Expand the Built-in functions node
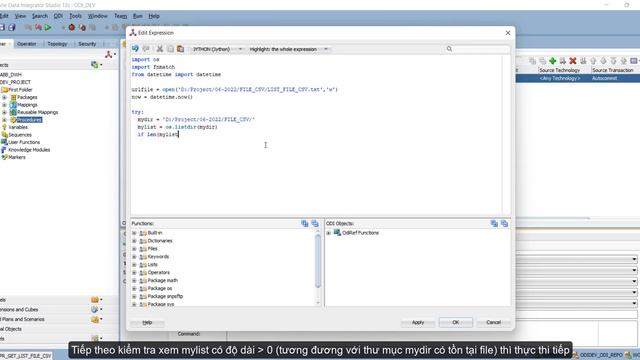 134,233
